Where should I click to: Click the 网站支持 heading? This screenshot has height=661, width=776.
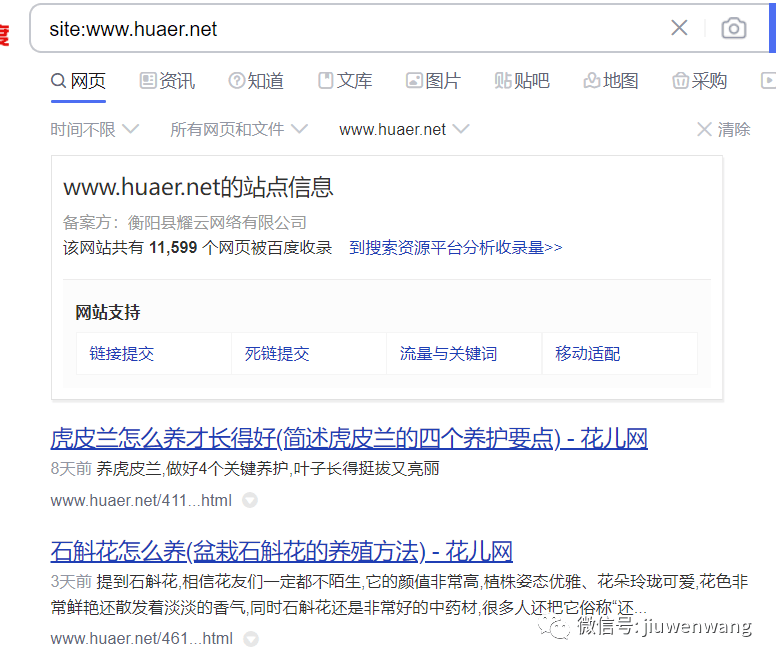tap(108, 312)
